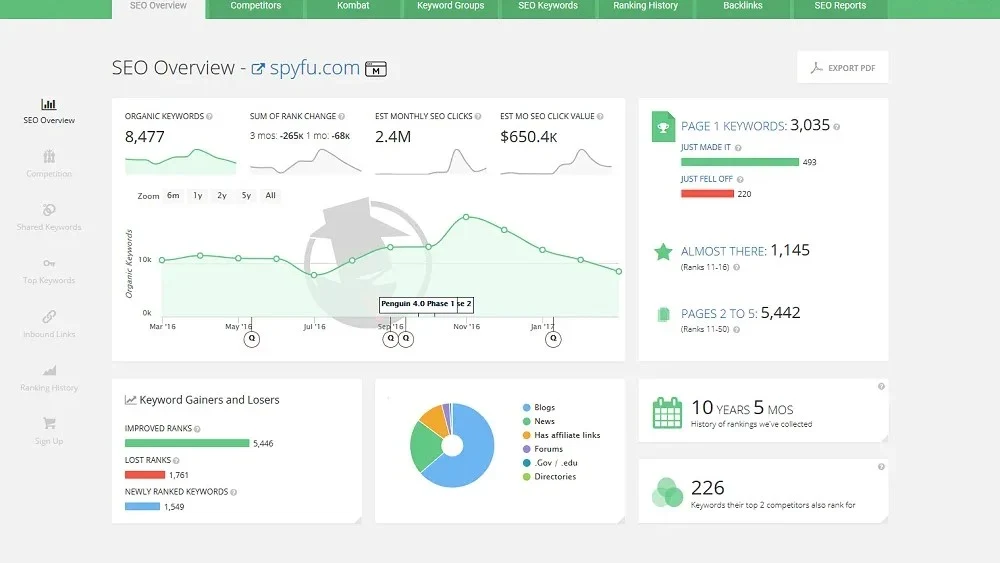Click the .Gov / .edu legend entry
The width and height of the screenshot is (1000, 563).
point(550,463)
